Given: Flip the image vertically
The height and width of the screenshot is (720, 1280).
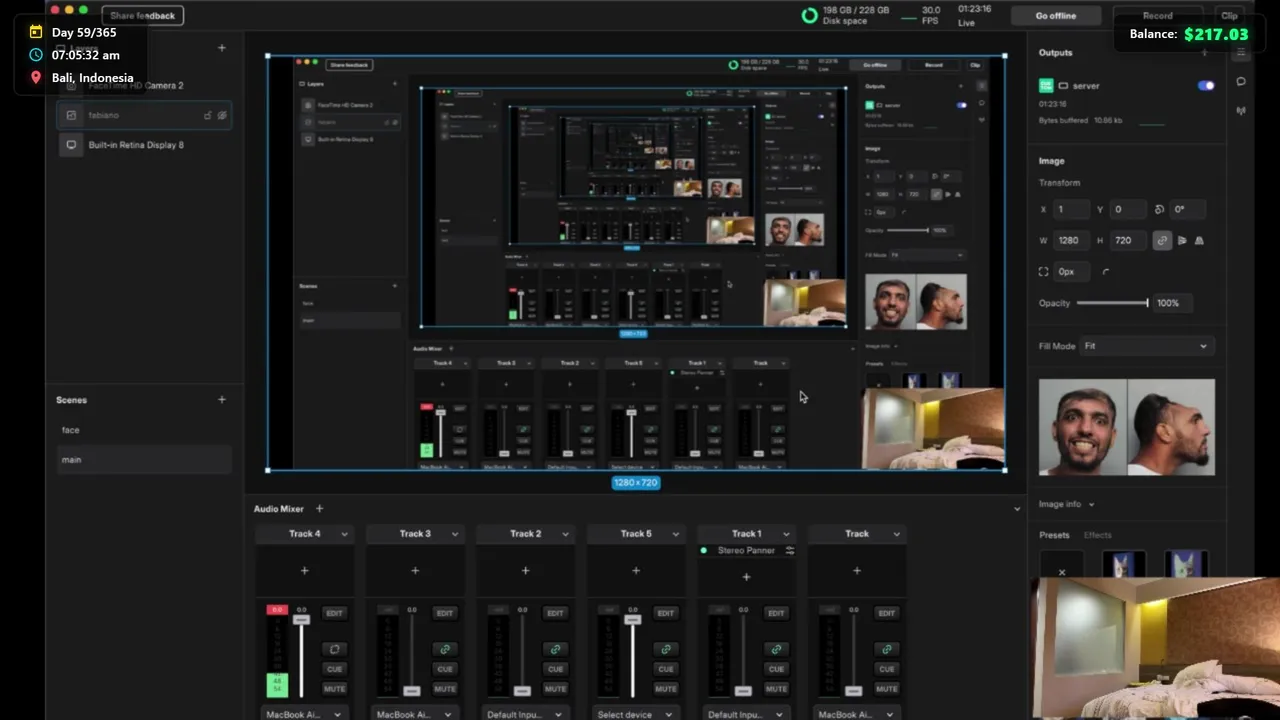Looking at the screenshot, I should click(1199, 241).
